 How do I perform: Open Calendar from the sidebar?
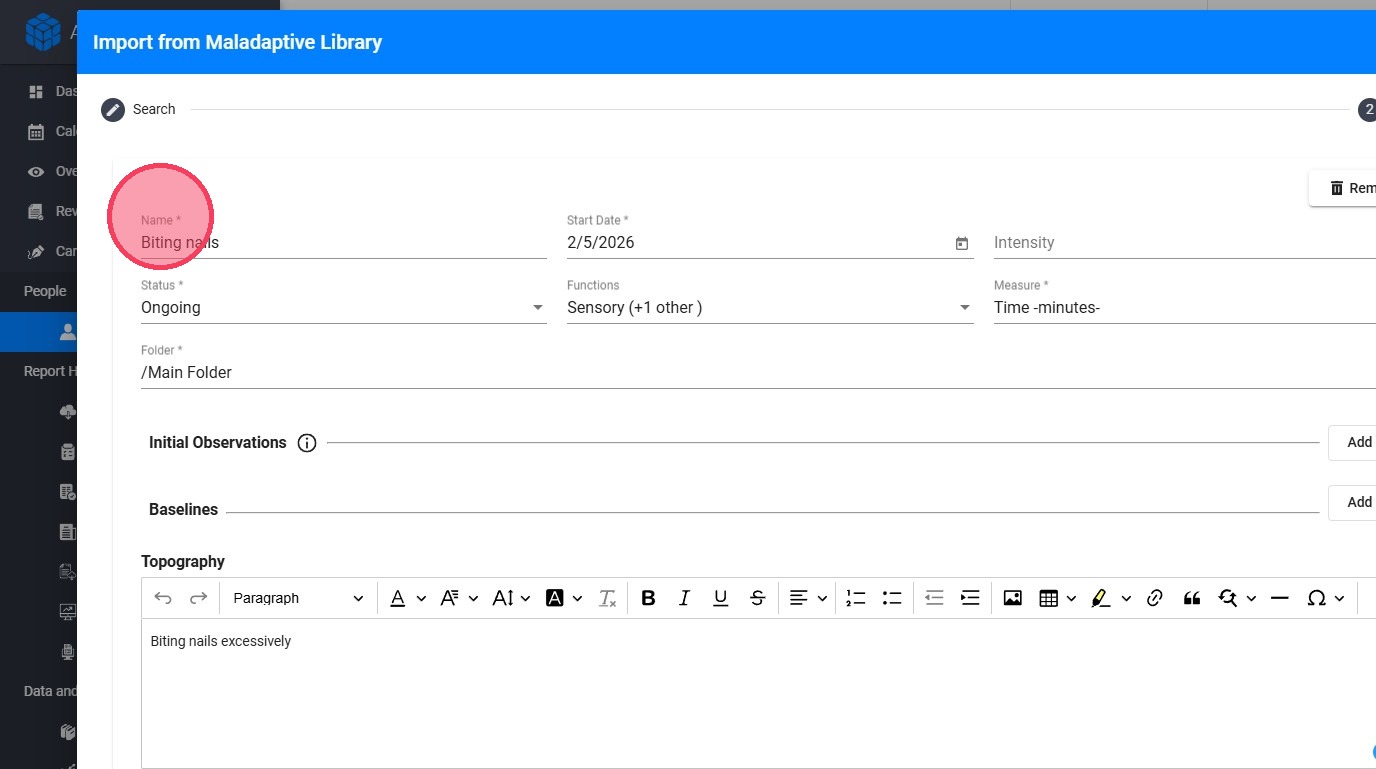(x=52, y=131)
